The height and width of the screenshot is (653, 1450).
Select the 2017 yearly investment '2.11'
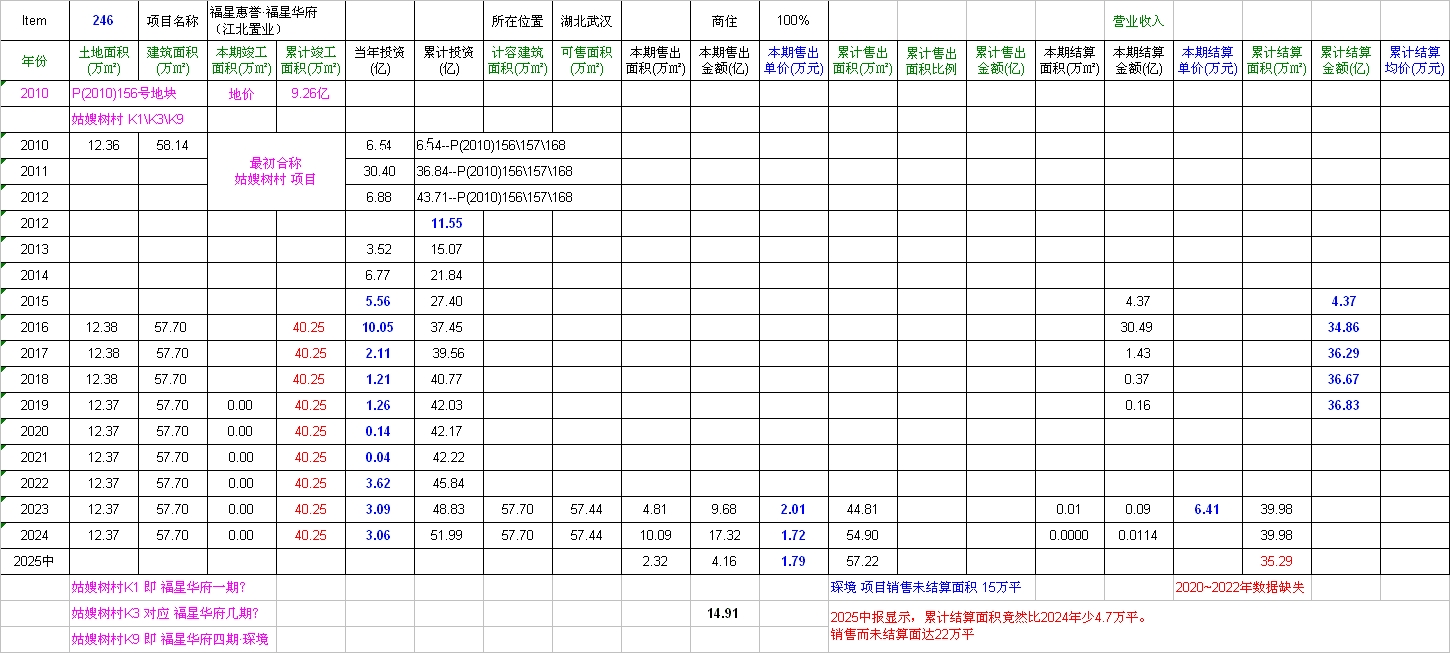(380, 354)
